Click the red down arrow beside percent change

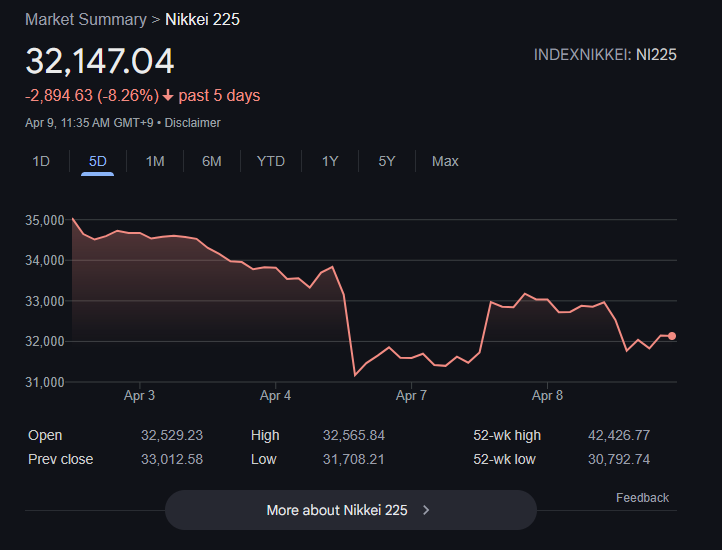(168, 96)
